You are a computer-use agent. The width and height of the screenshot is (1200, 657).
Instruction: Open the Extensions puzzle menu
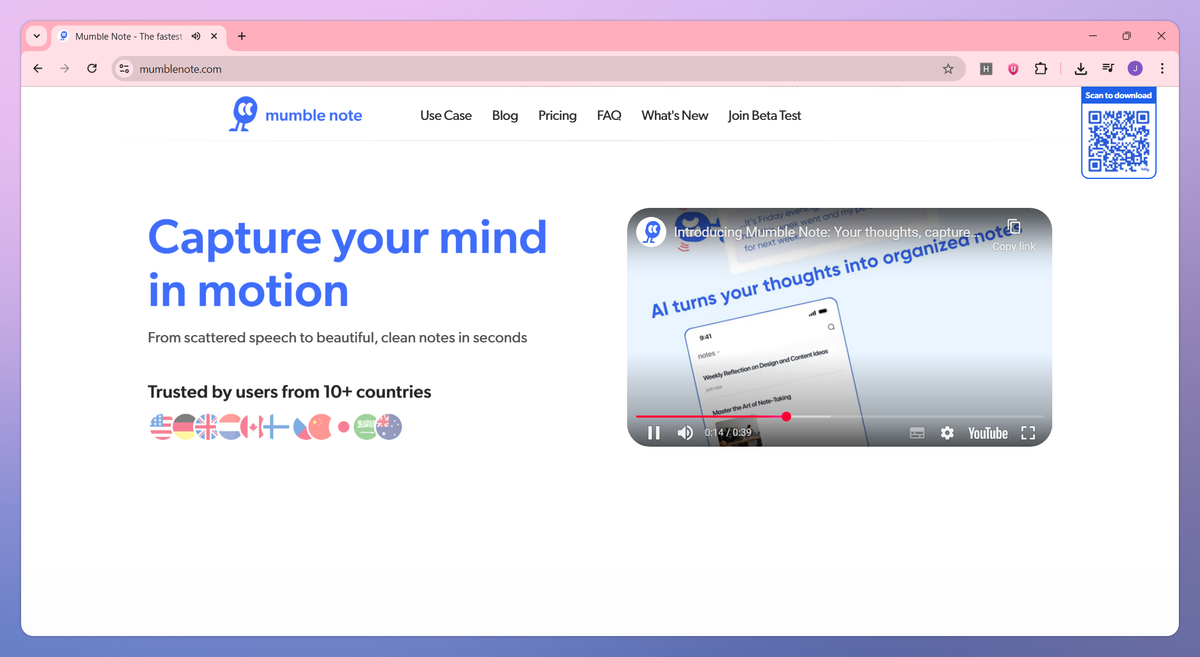(1041, 69)
